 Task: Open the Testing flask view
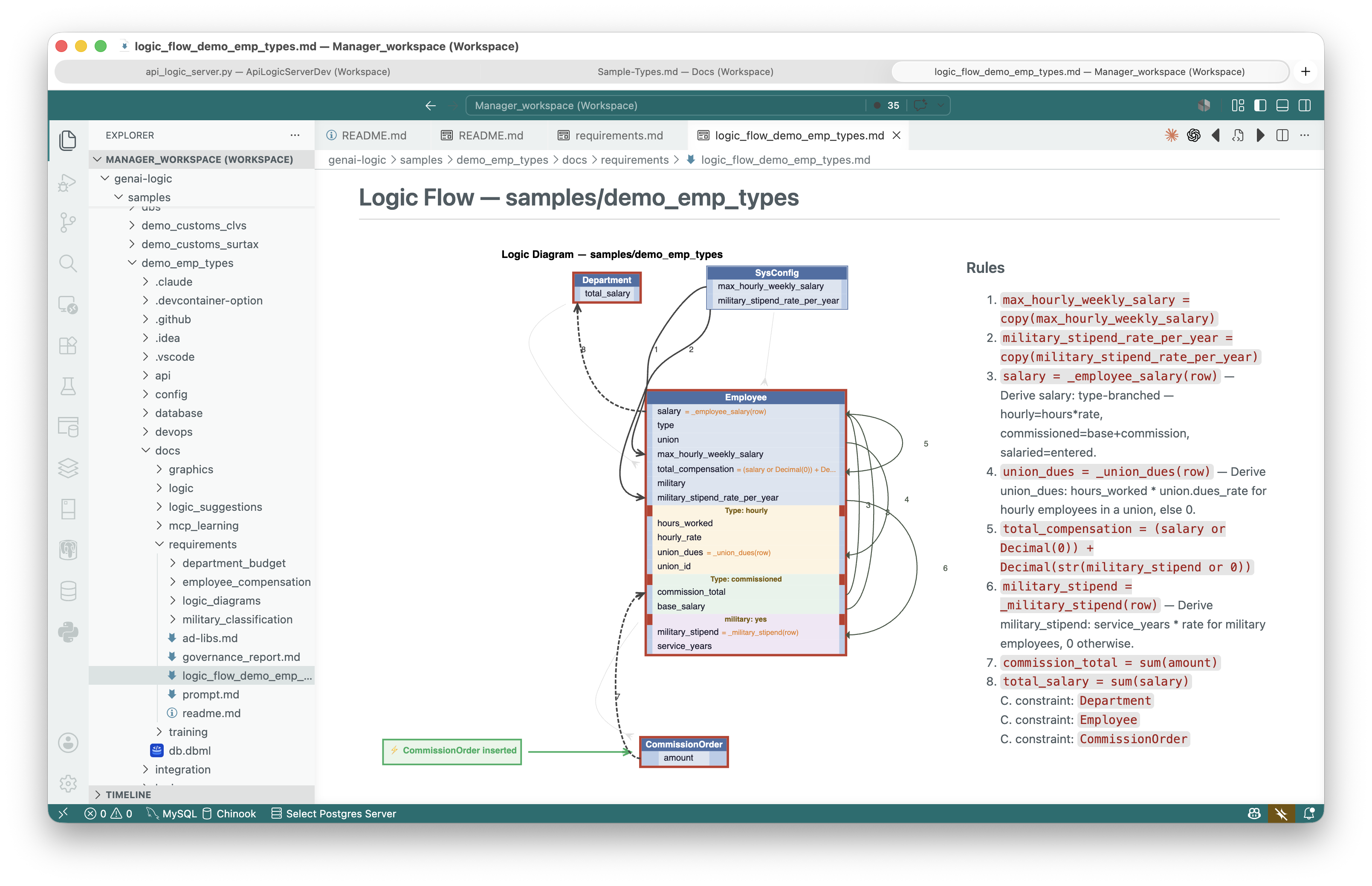[x=68, y=387]
